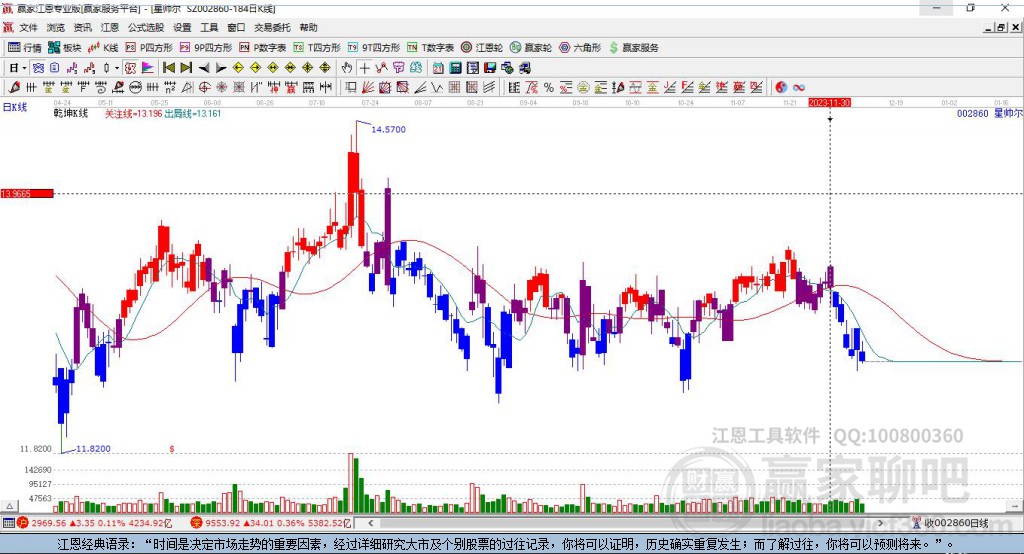
Task: Open the 帮助 menu
Action: point(308,27)
